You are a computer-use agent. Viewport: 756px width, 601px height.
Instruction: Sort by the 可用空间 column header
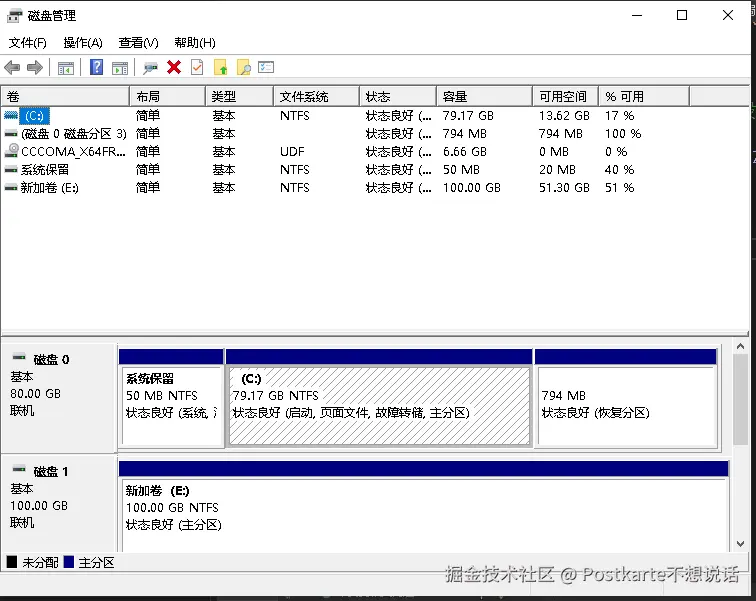pos(566,96)
